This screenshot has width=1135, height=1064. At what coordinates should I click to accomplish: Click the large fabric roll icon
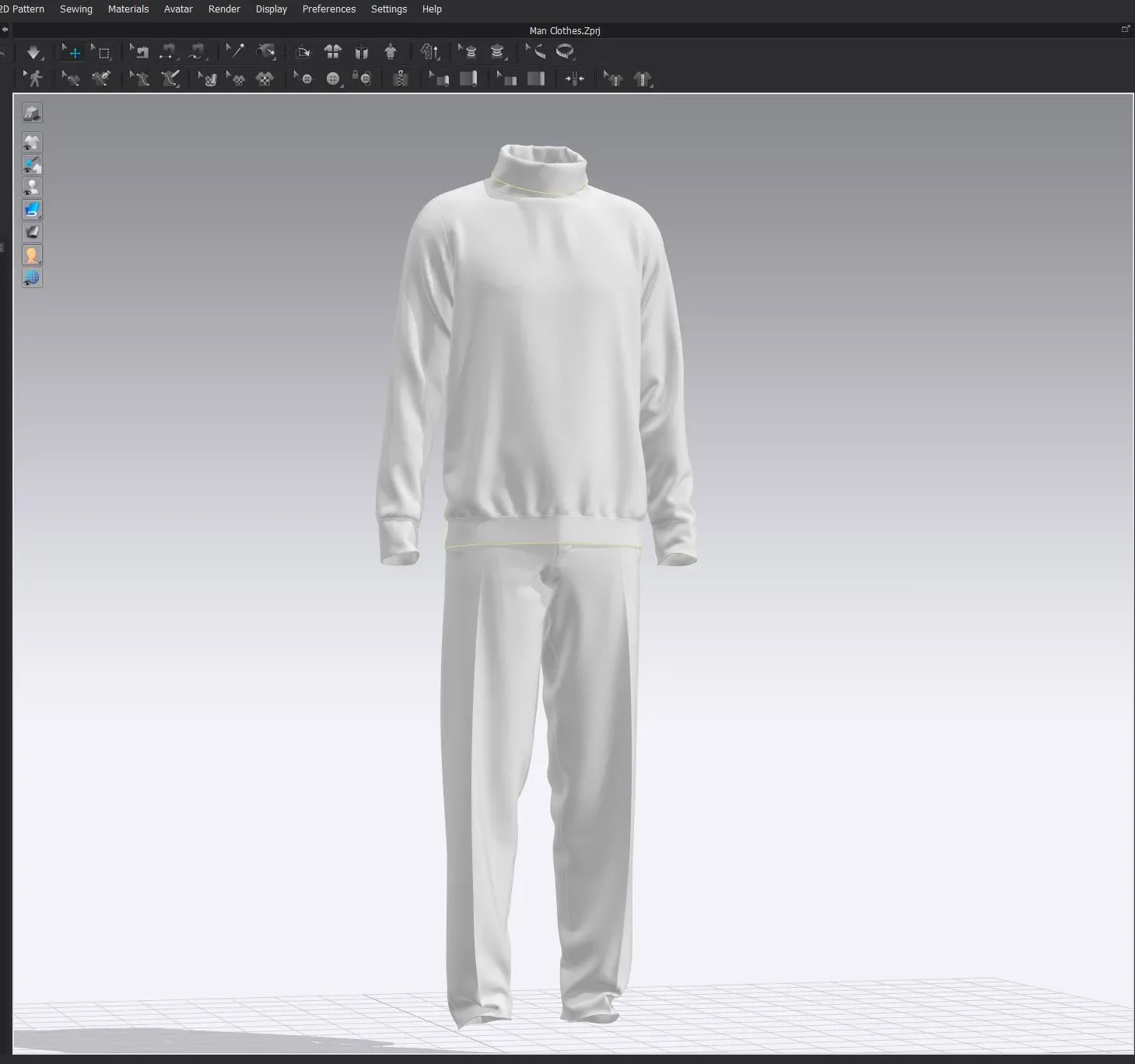[x=468, y=79]
